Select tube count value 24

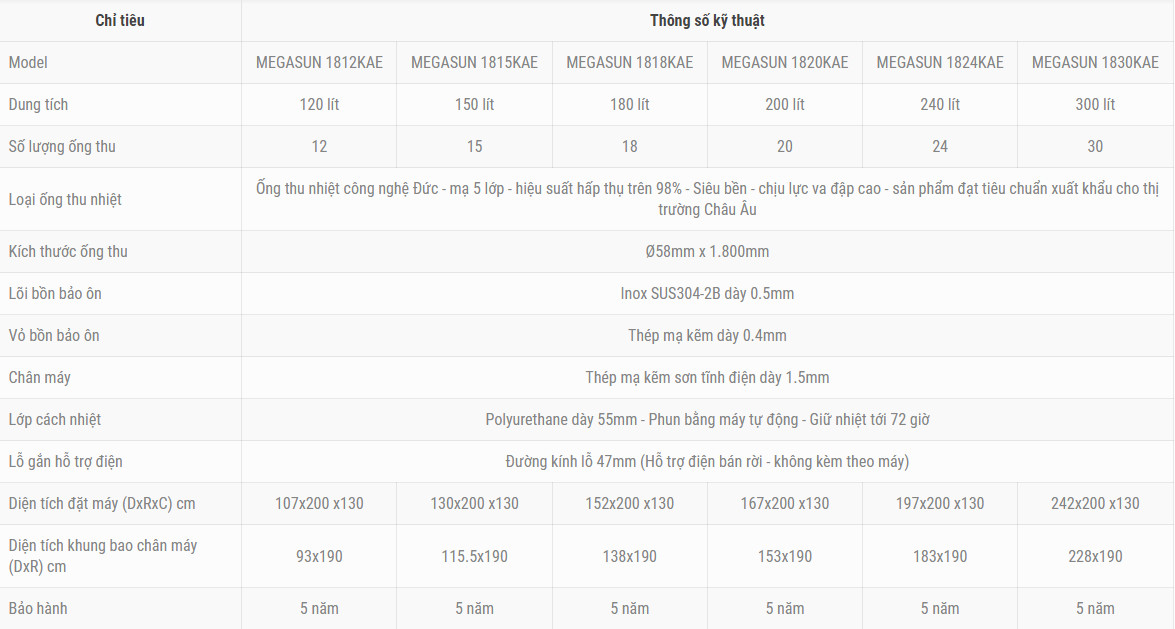pos(940,146)
